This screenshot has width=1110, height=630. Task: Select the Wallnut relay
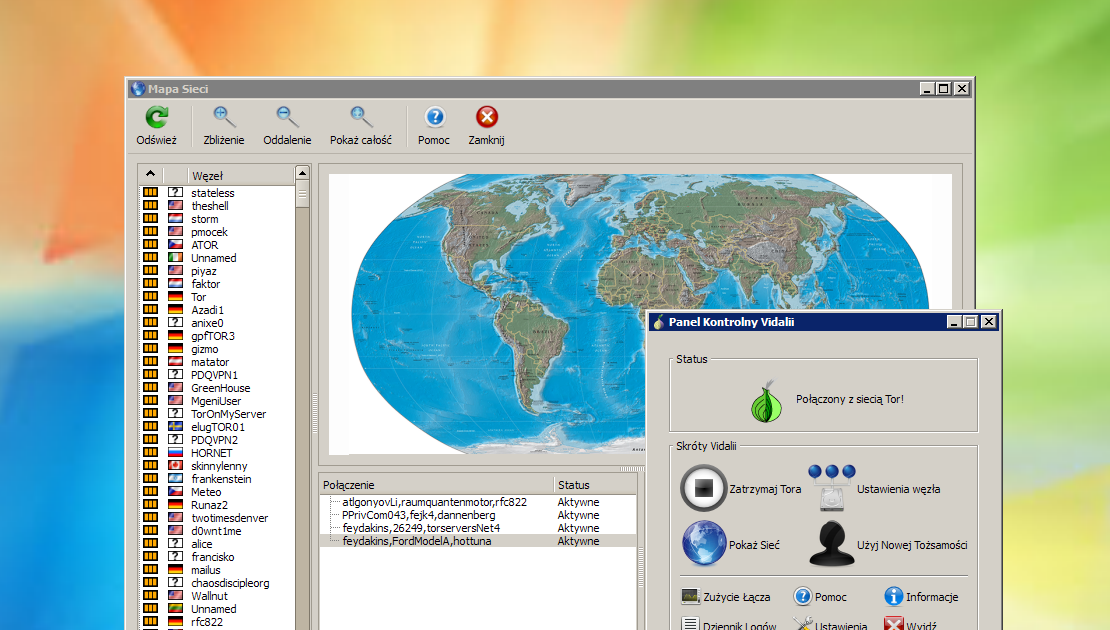click(x=209, y=595)
